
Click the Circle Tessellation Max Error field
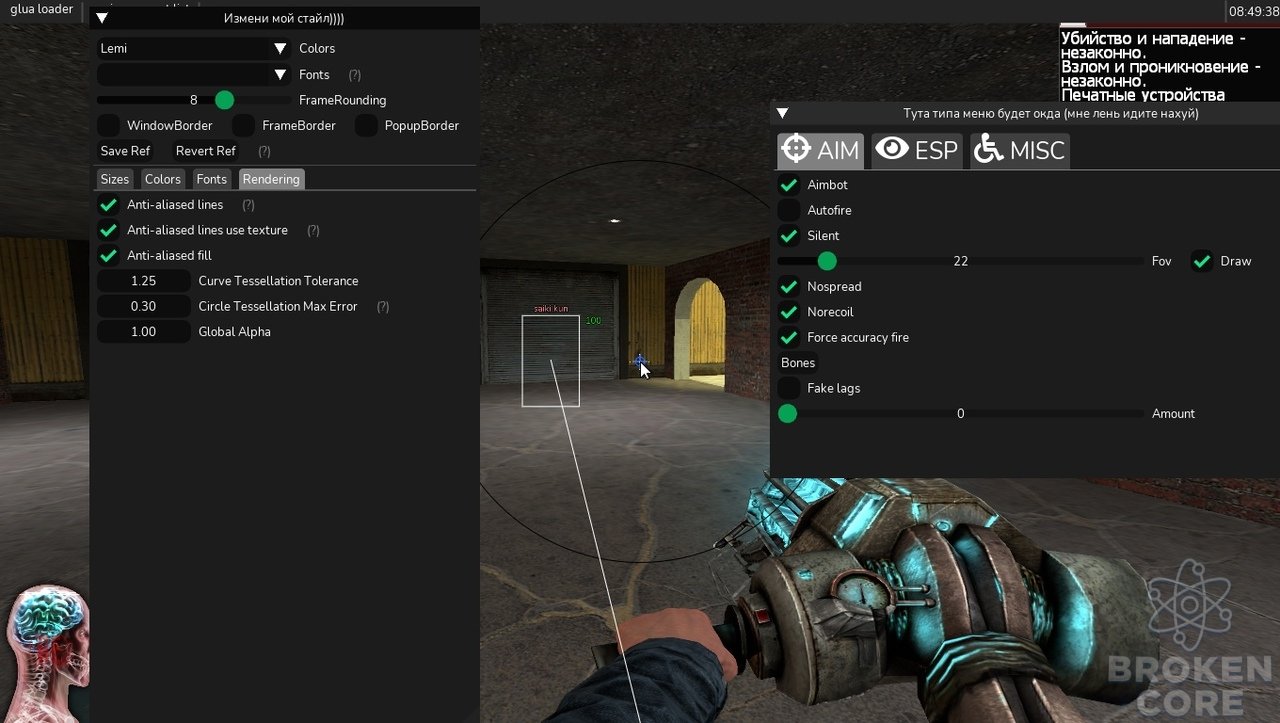[144, 307]
